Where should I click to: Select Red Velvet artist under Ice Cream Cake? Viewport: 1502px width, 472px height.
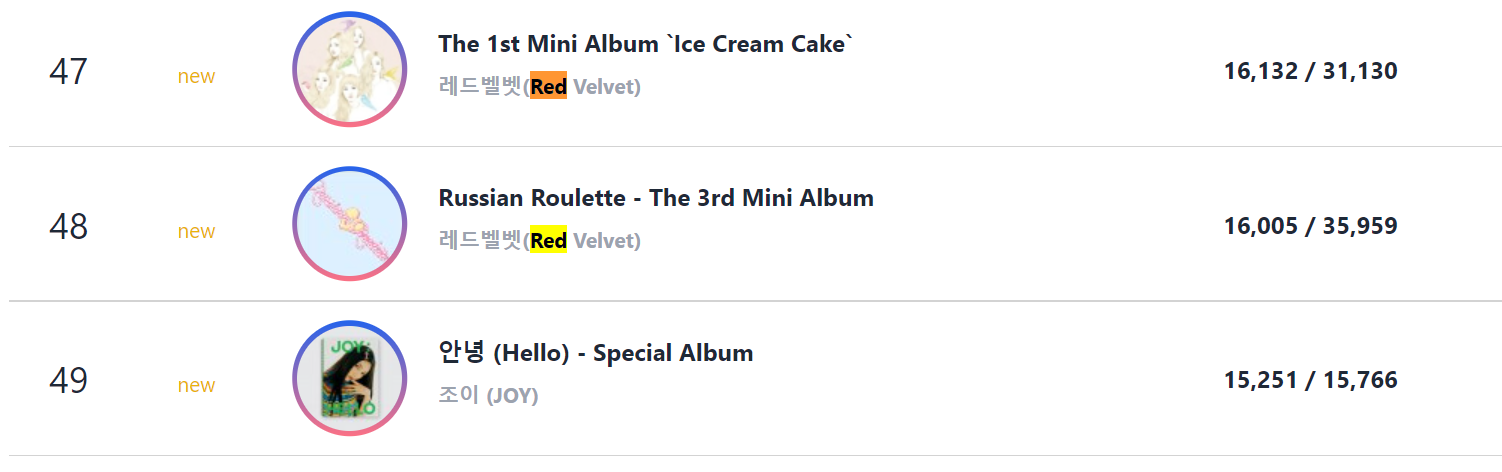tap(540, 87)
